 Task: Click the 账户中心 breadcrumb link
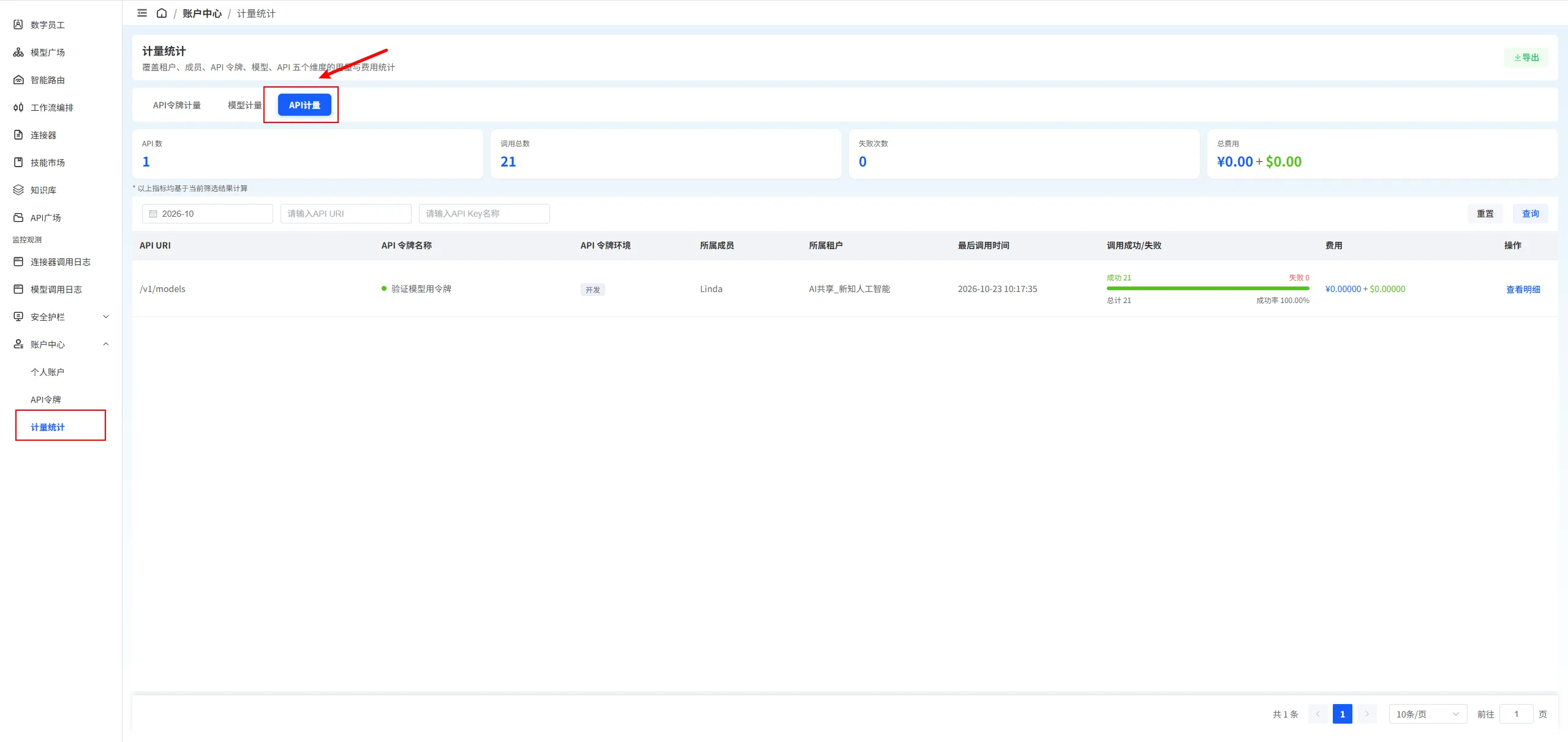[x=202, y=13]
